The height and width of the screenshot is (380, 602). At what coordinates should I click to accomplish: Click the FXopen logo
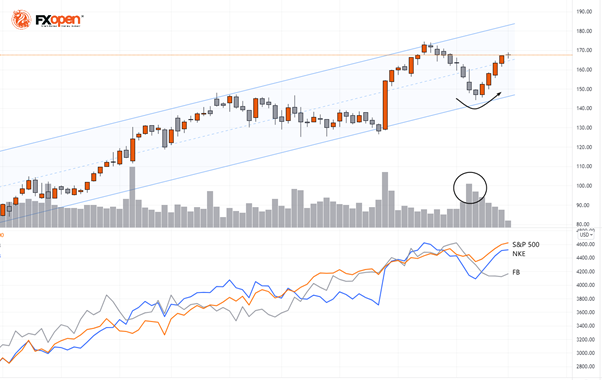coord(47,20)
